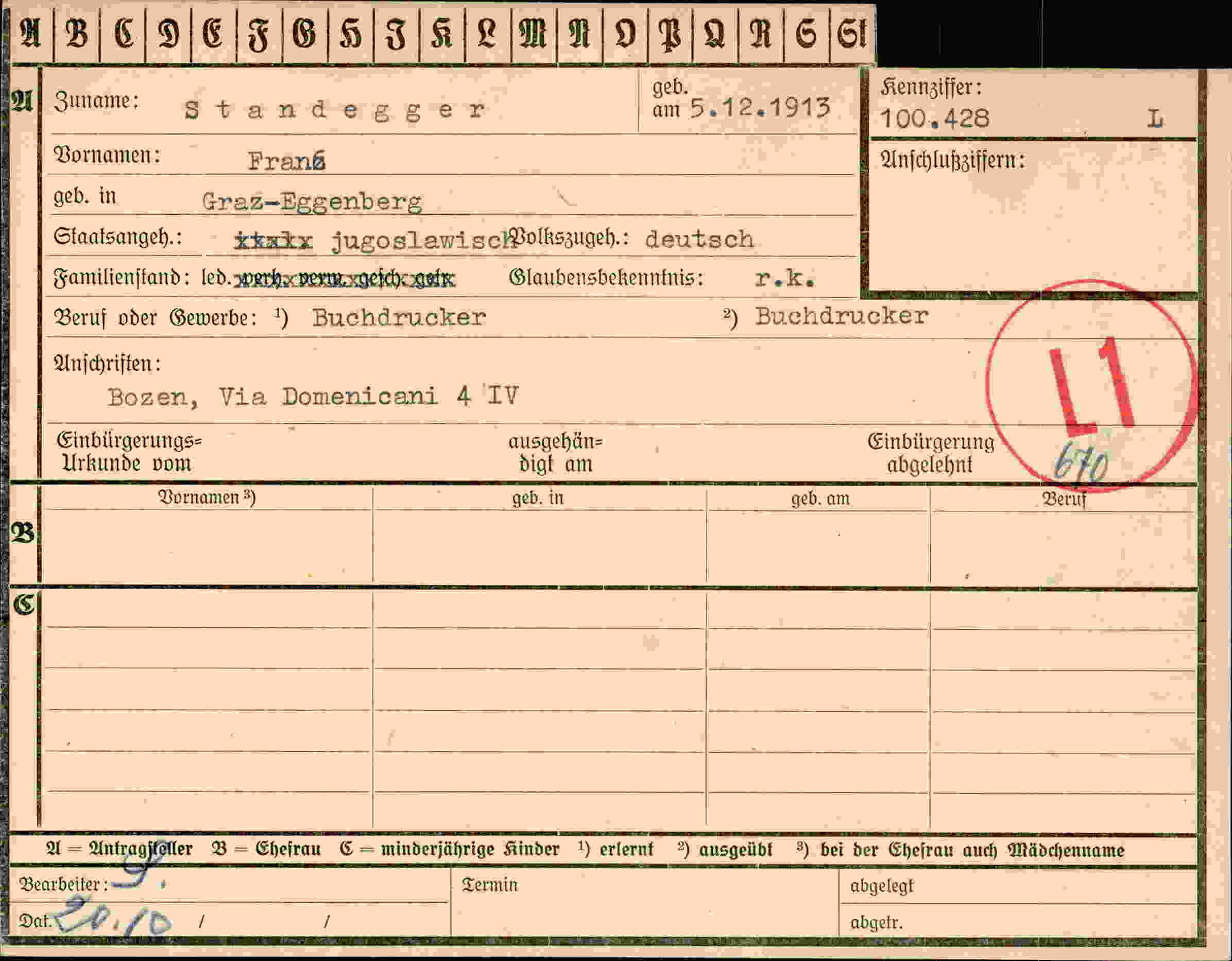The image size is (1232, 961).
Task: Click the ethnicity value "deutsch"
Action: tap(699, 239)
